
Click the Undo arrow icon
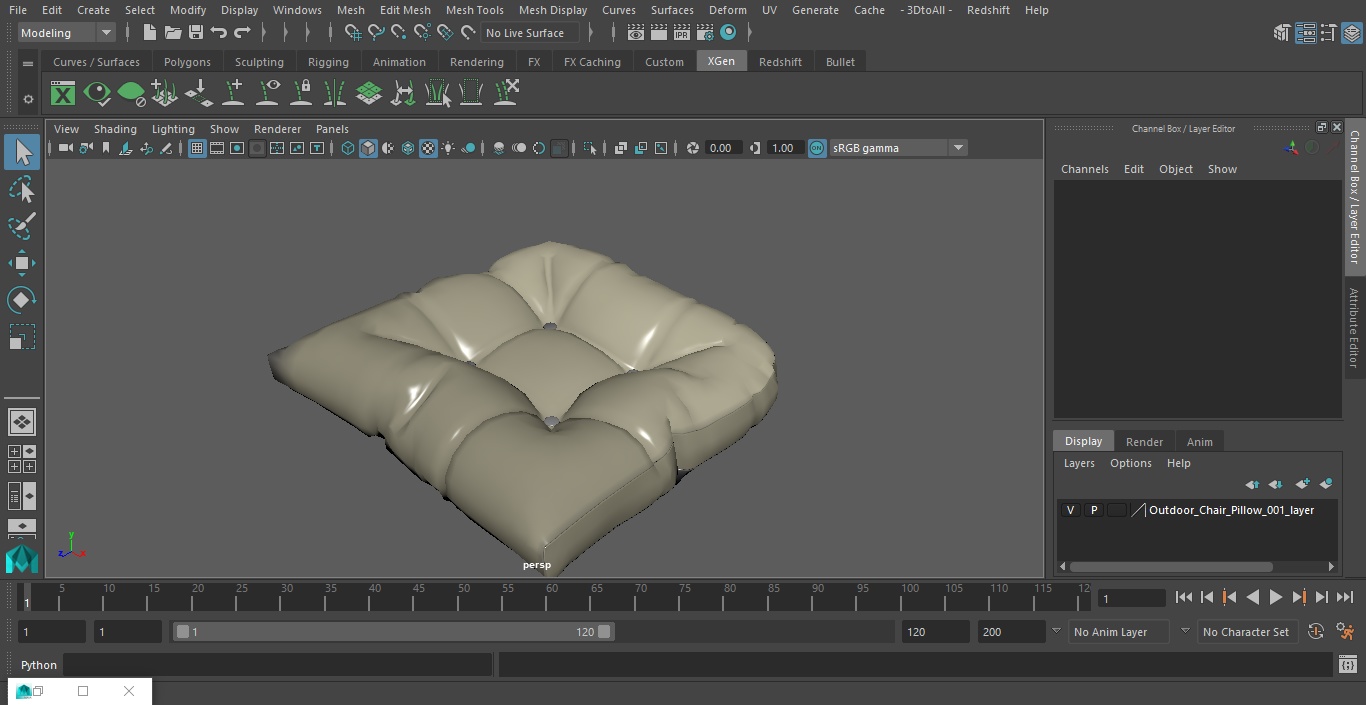pos(219,33)
